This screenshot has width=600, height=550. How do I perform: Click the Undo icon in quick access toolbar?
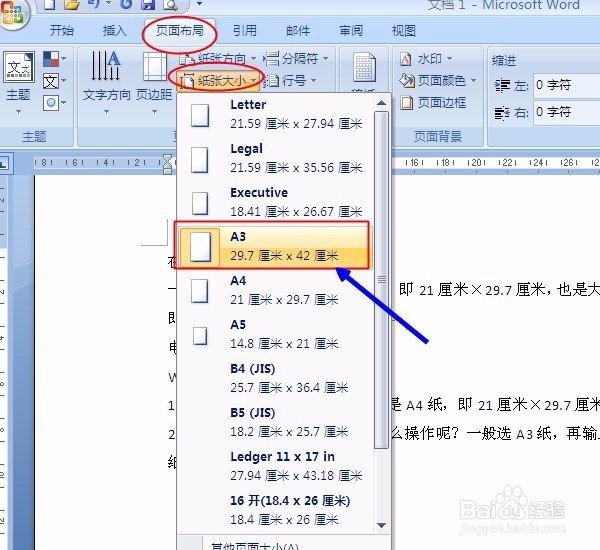[93, 5]
